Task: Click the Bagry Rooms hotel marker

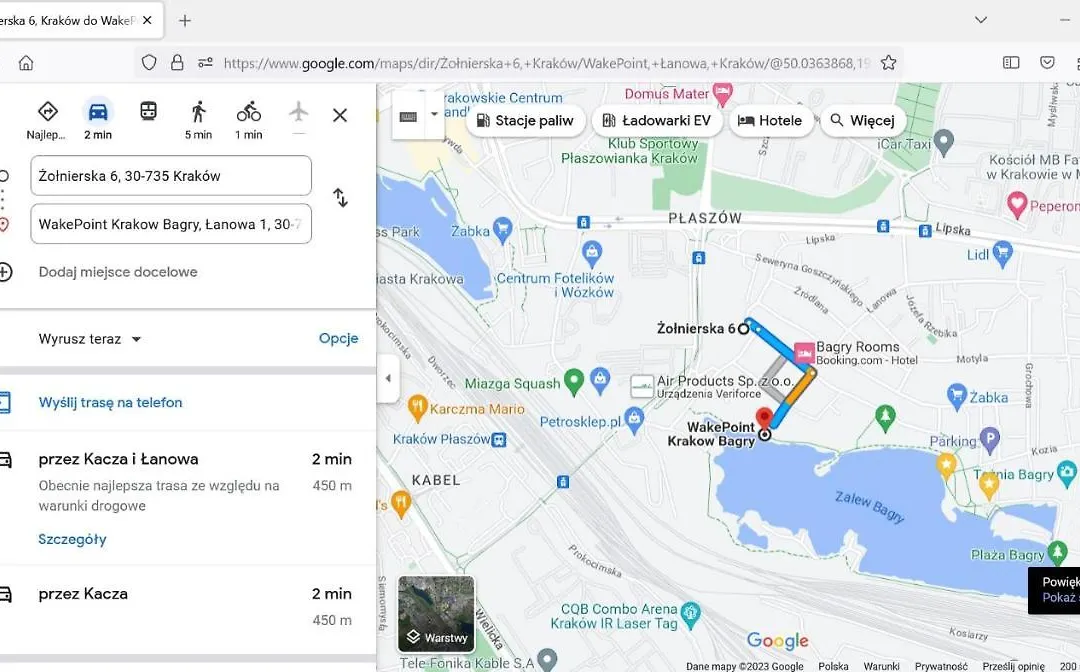Action: (x=804, y=353)
